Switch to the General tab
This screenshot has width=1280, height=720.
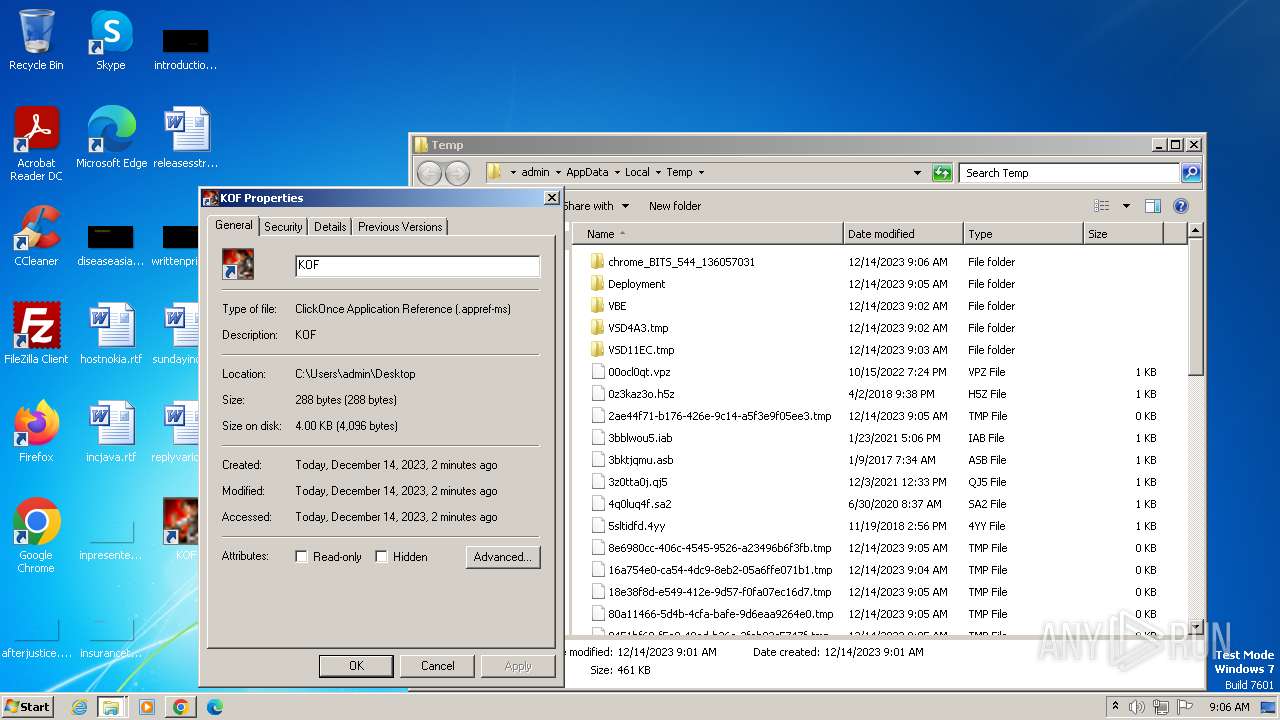coord(234,225)
